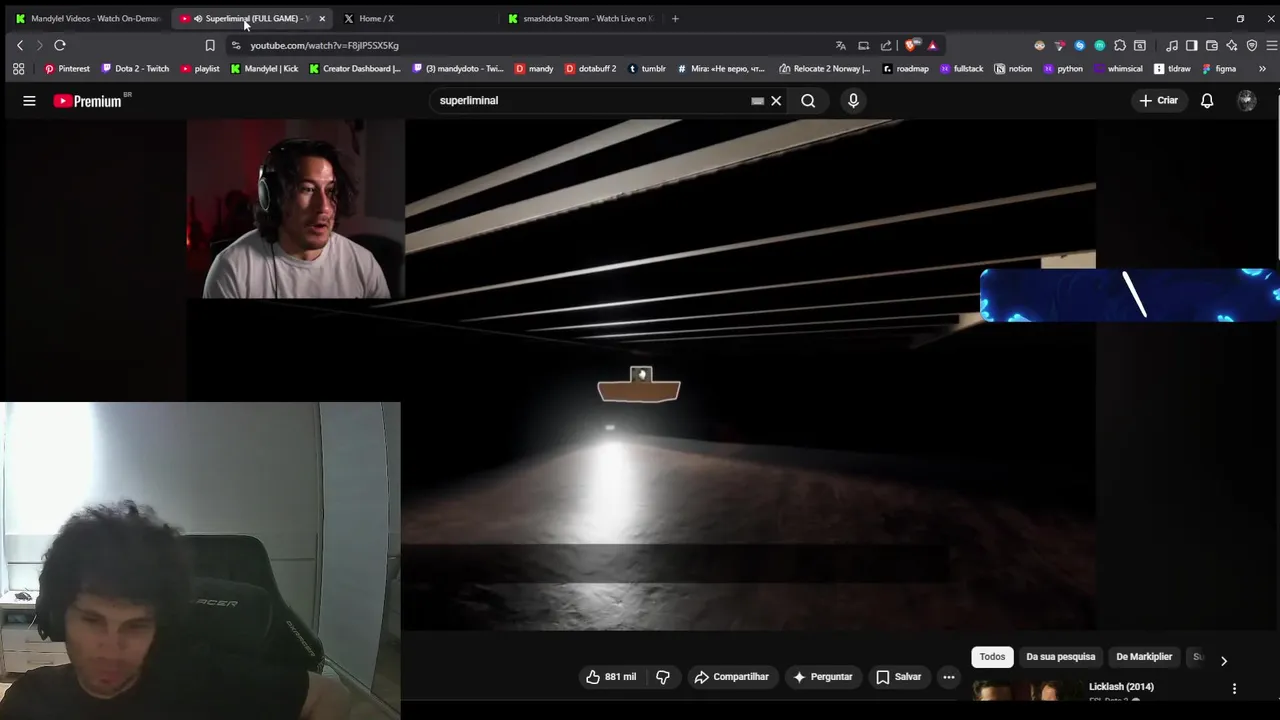The image size is (1280, 720).
Task: Click the YouTube search magnifier button
Action: click(x=808, y=100)
